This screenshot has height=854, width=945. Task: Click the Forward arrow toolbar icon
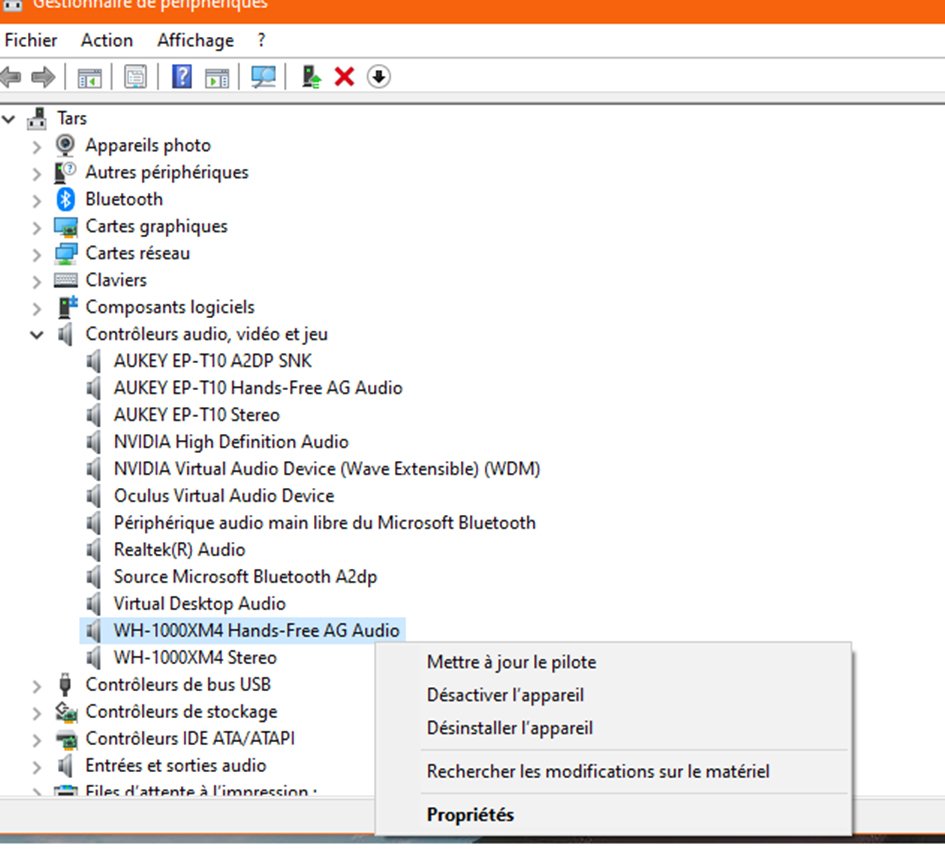[43, 77]
